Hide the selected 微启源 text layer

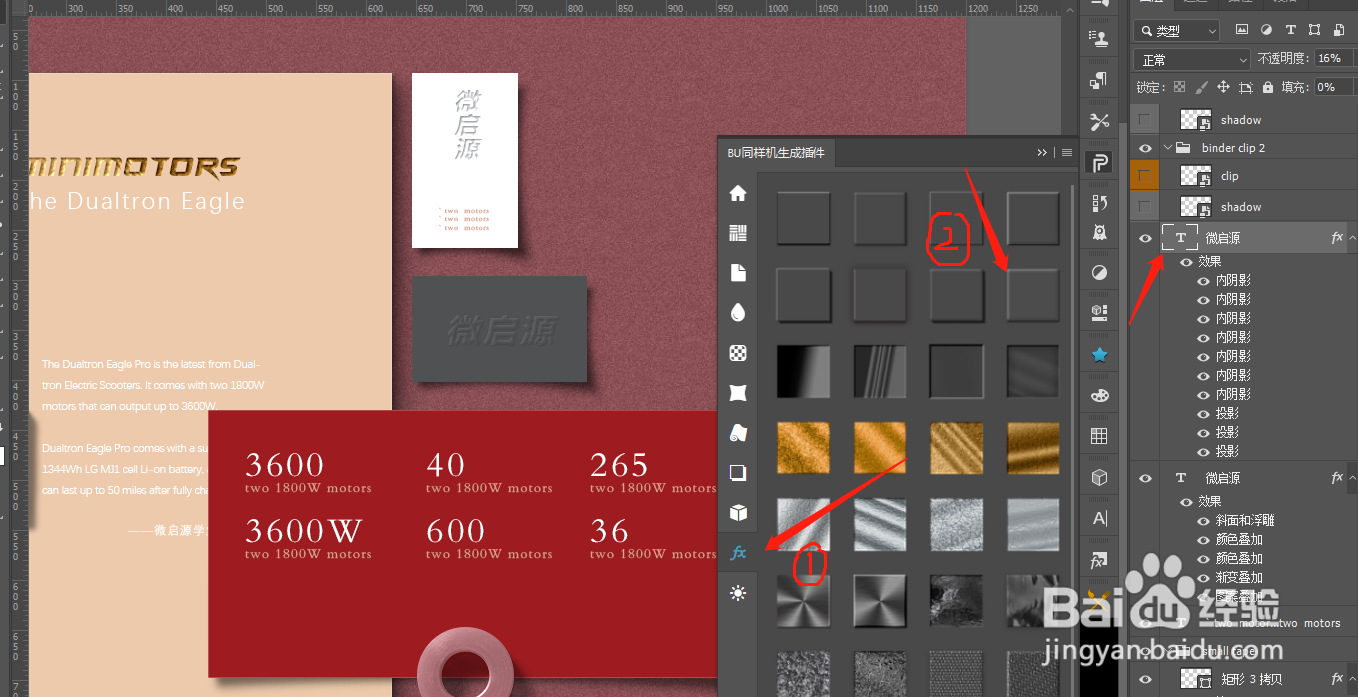1145,238
